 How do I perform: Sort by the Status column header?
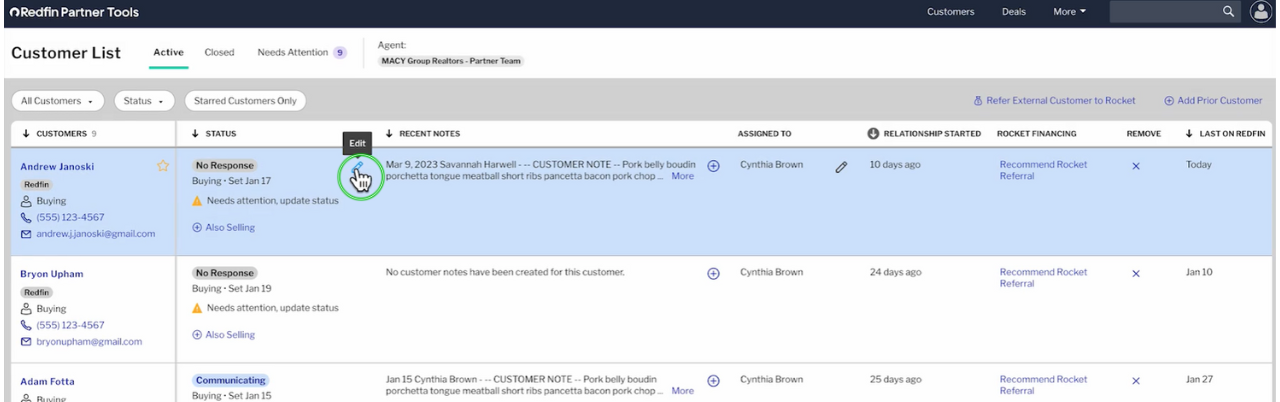tap(213, 134)
